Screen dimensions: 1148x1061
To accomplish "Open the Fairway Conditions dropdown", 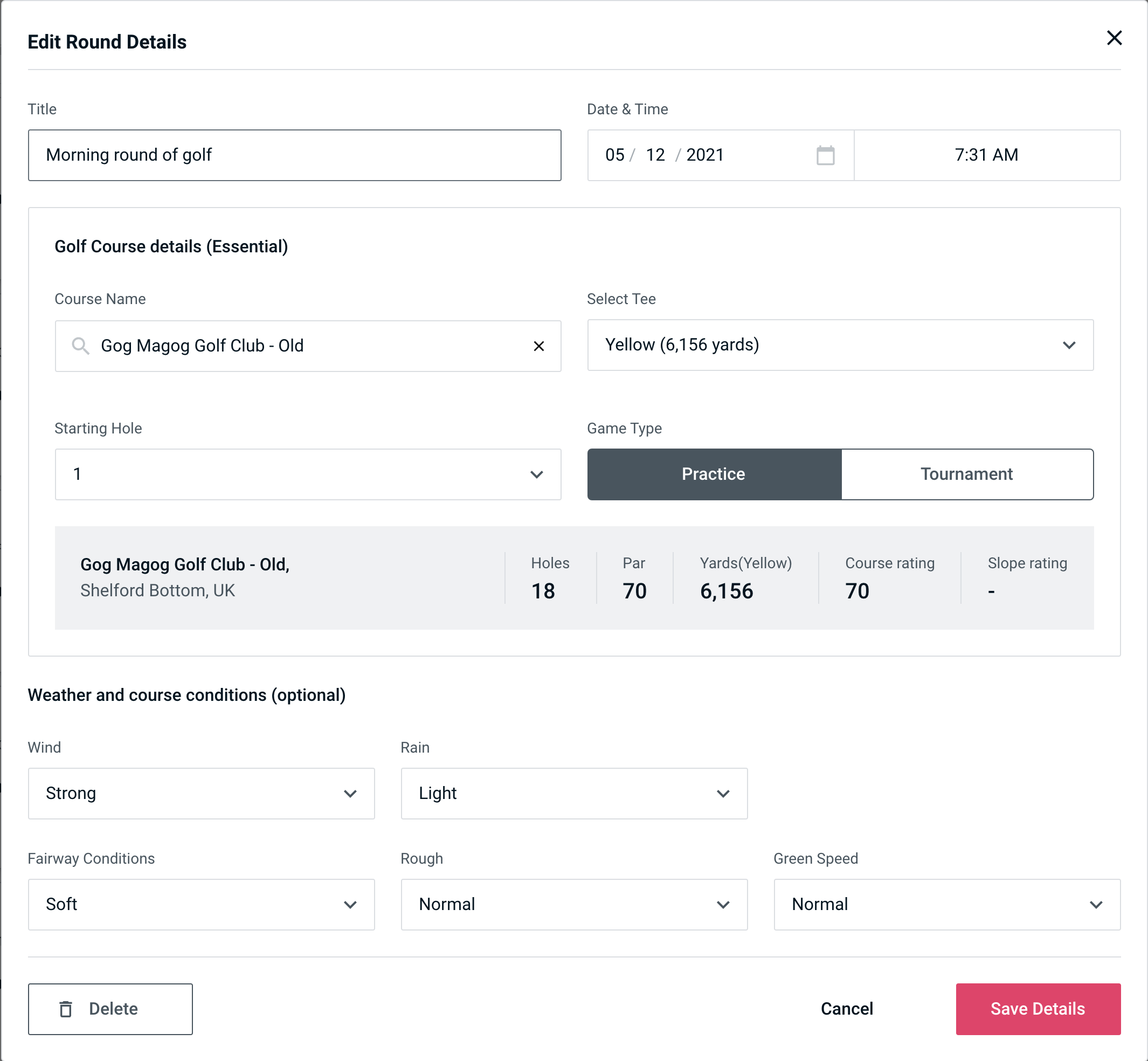I will (x=201, y=903).
